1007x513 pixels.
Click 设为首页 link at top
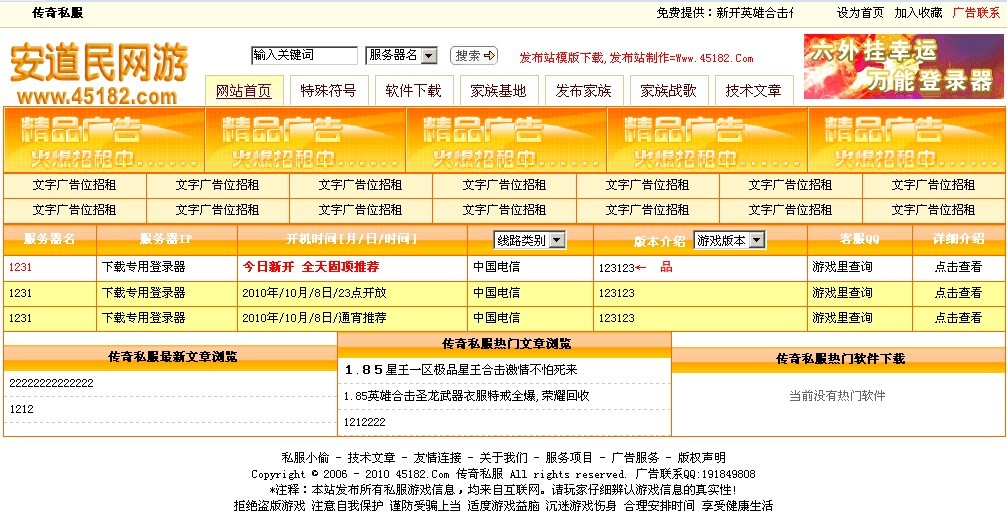[860, 13]
